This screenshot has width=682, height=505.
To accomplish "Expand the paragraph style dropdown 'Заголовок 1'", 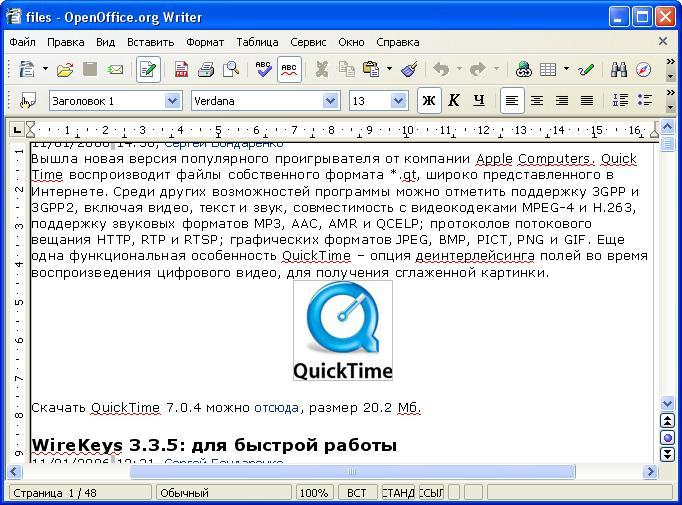I will point(172,101).
